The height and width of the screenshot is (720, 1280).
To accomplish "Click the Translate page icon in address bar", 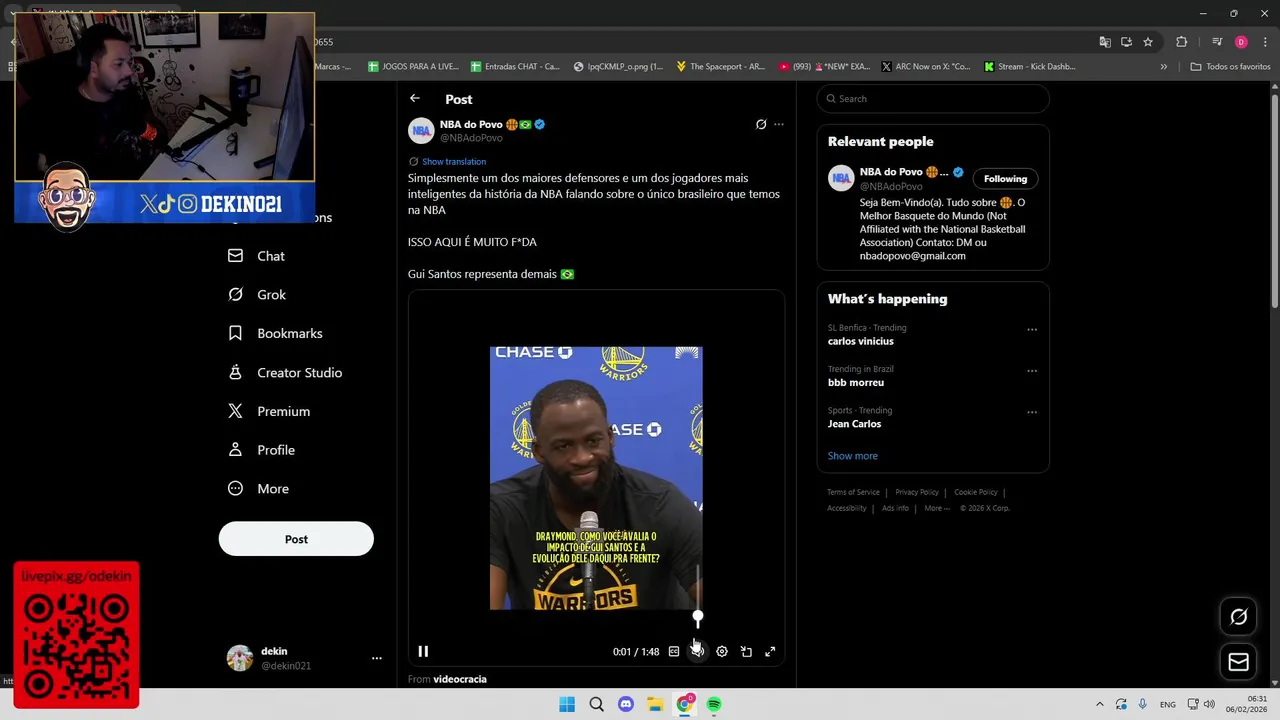I will click(x=1105, y=42).
